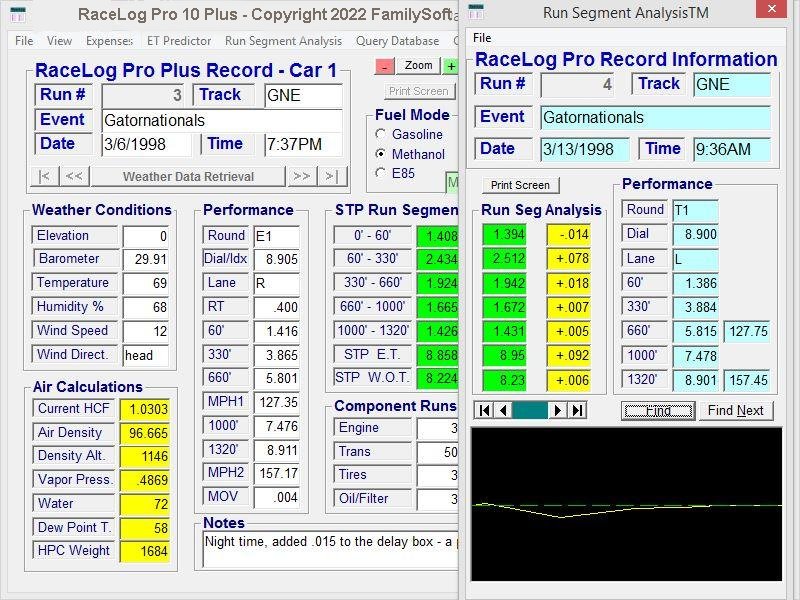800x600 pixels.
Task: Click the Weather Data Retrieval button
Action: tap(188, 177)
